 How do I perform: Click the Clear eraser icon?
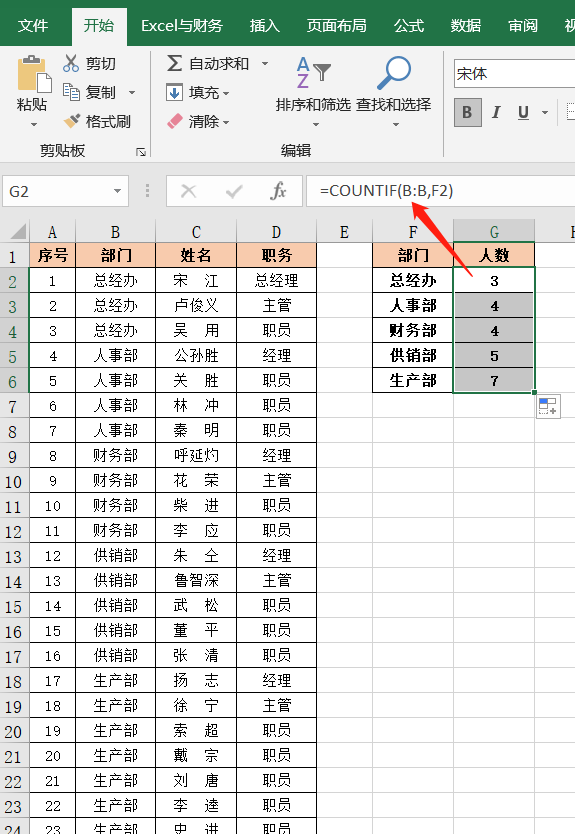174,121
